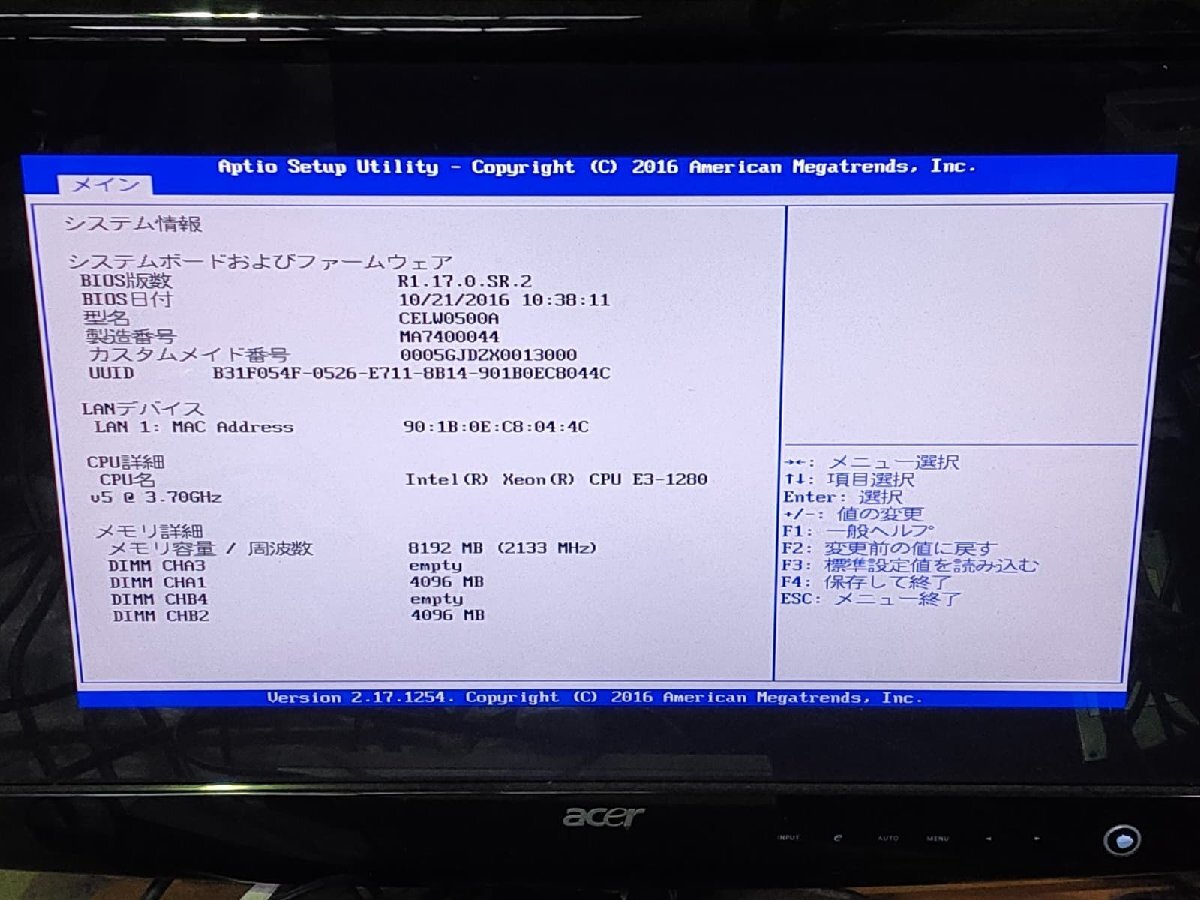Click the メモリ詳細 section heading
The image size is (1200, 900).
click(149, 531)
